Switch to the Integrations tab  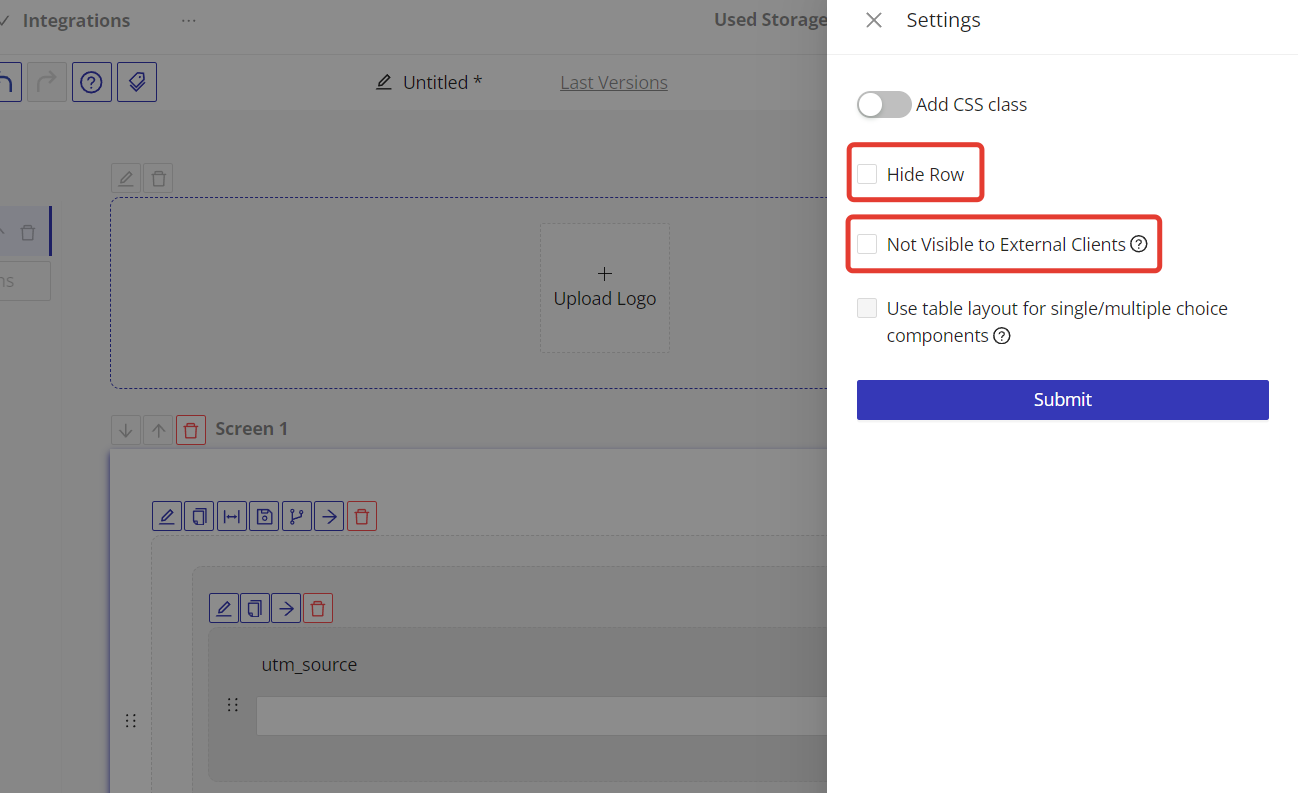tap(76, 21)
